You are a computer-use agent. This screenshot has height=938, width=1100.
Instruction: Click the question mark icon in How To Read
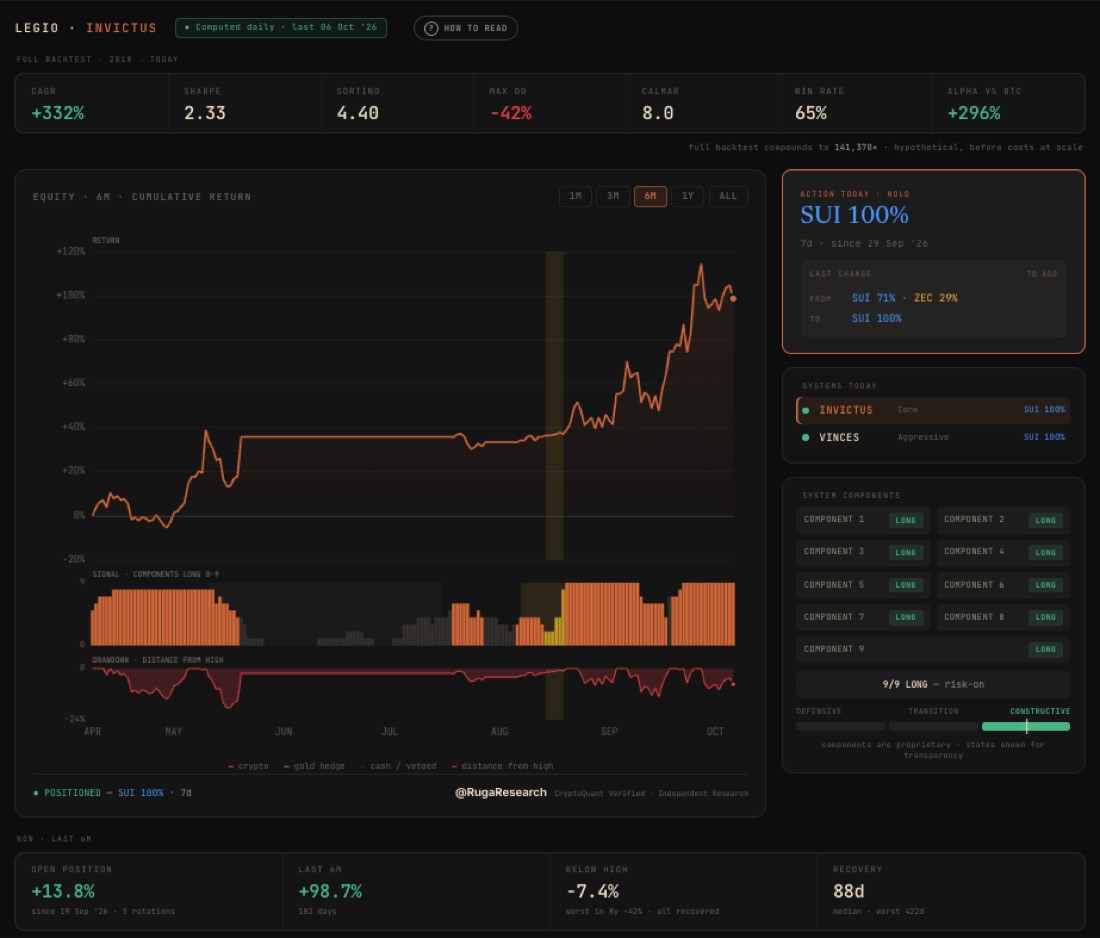pyautogui.click(x=431, y=28)
